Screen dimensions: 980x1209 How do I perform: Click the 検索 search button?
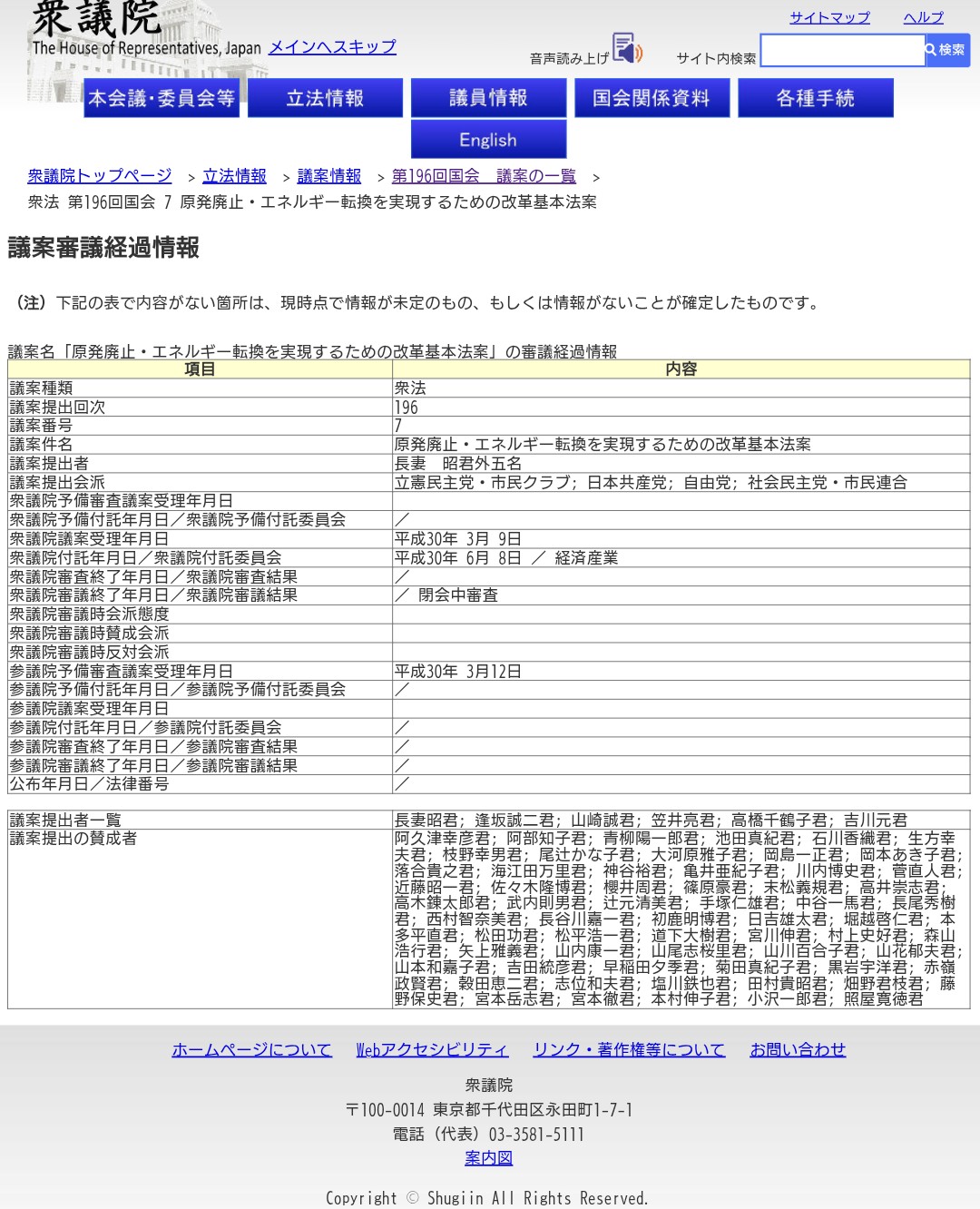click(x=946, y=50)
